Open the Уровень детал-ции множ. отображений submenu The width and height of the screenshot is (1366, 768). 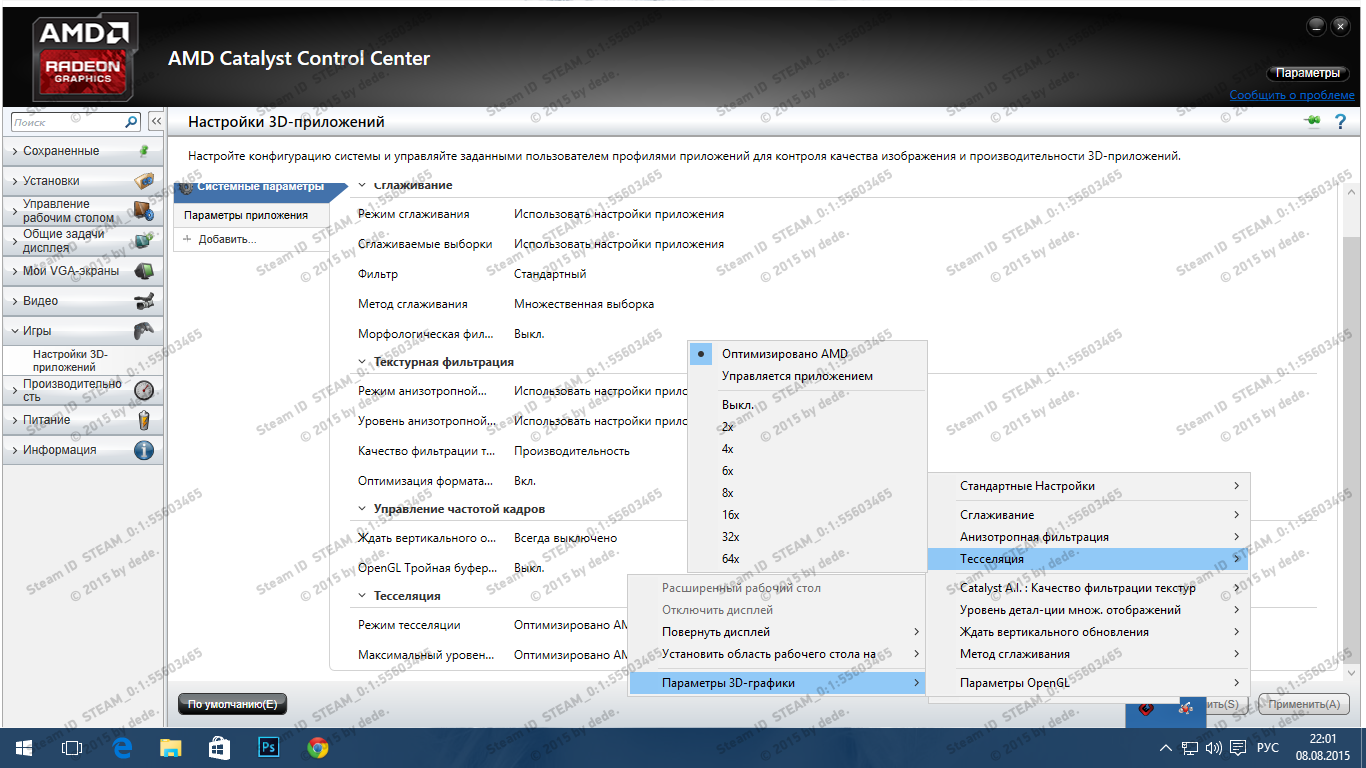(1089, 610)
